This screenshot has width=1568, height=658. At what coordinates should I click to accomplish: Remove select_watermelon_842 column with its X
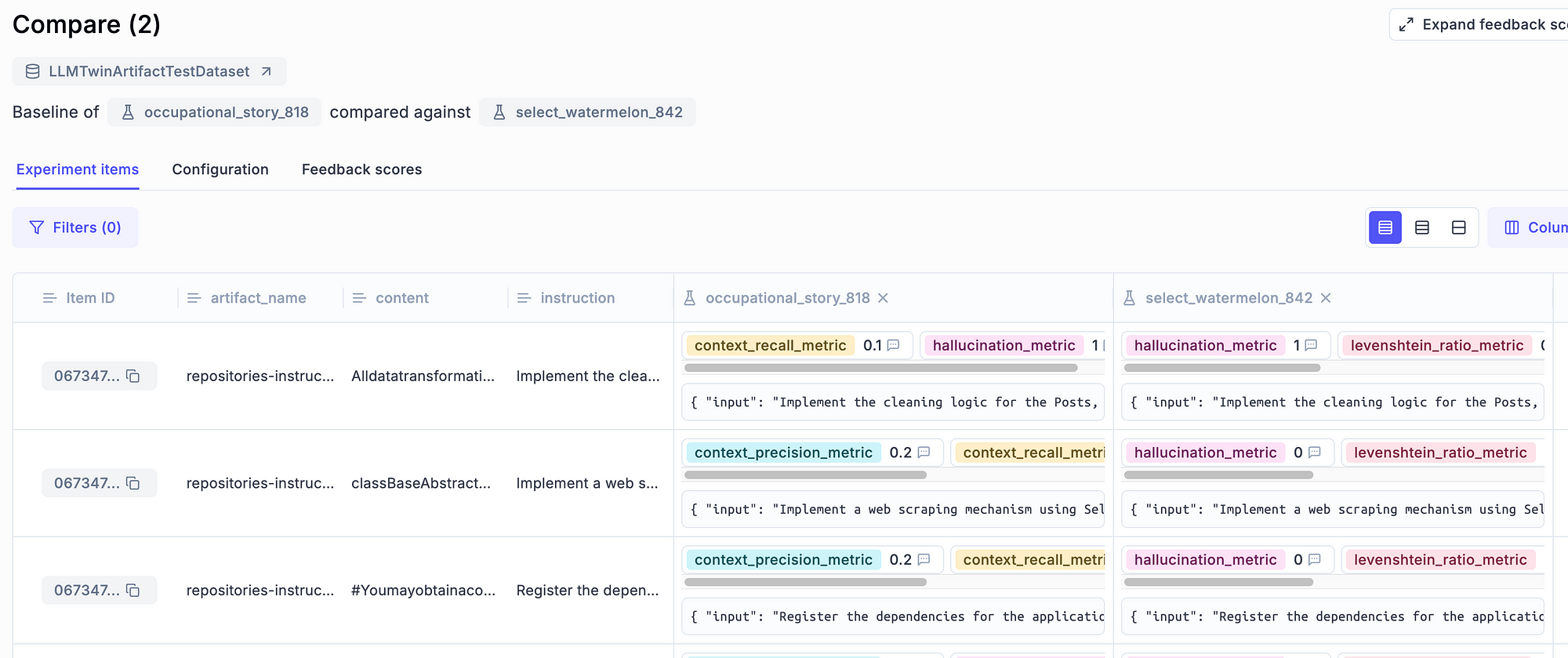click(1326, 298)
